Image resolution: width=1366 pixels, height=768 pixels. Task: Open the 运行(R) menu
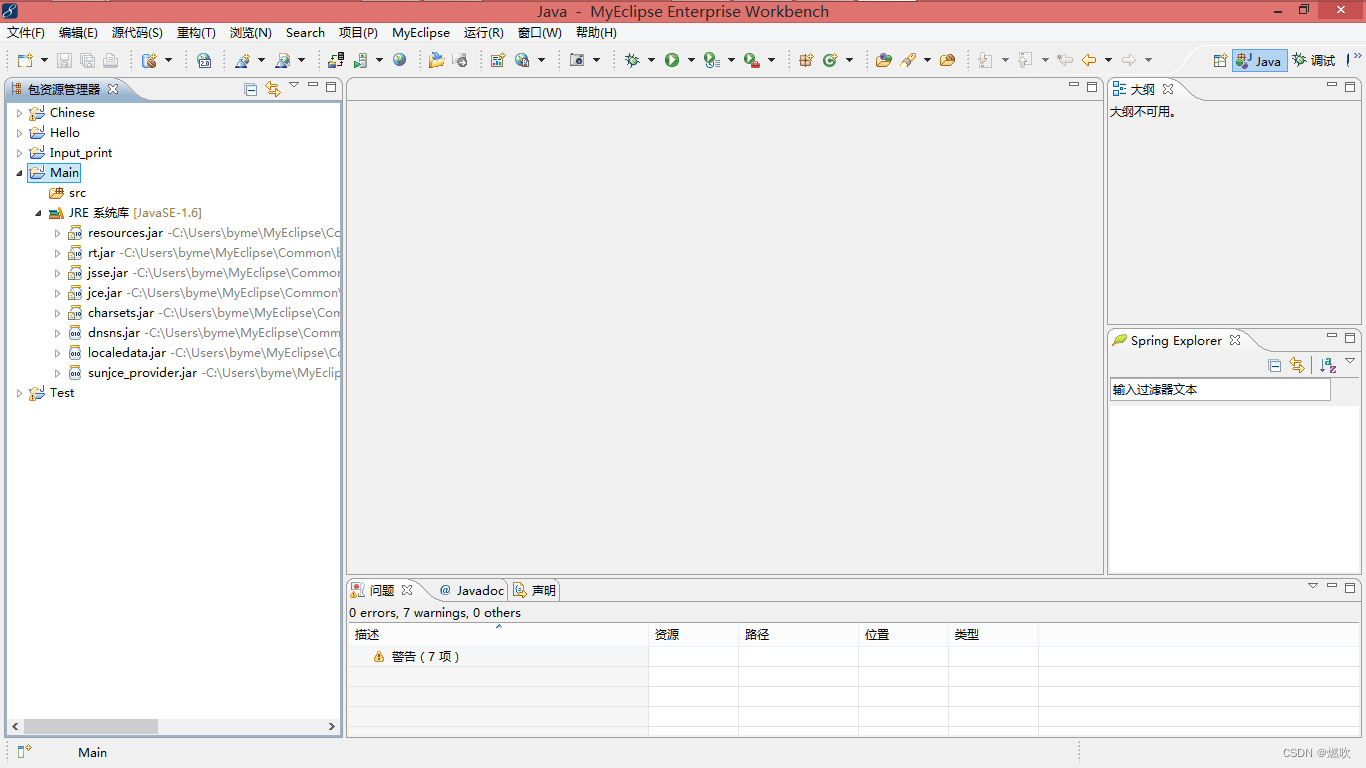[483, 33]
